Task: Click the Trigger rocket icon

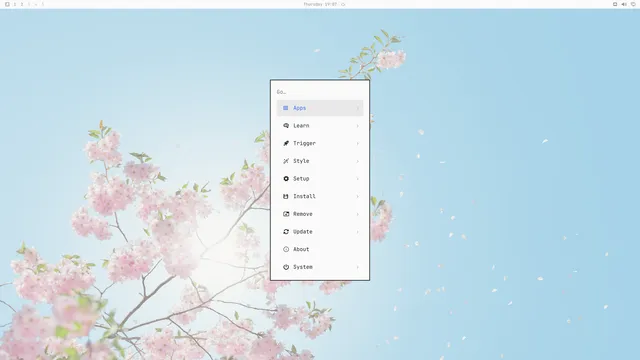Action: tap(286, 143)
